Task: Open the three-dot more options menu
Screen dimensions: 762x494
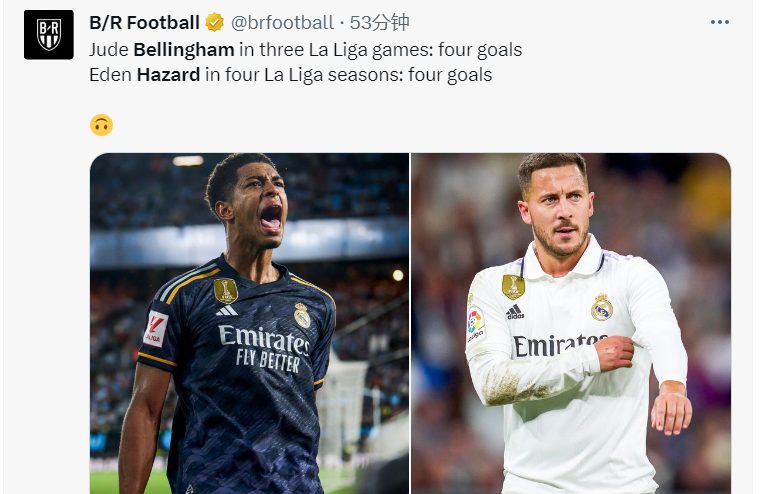Action: coord(720,22)
